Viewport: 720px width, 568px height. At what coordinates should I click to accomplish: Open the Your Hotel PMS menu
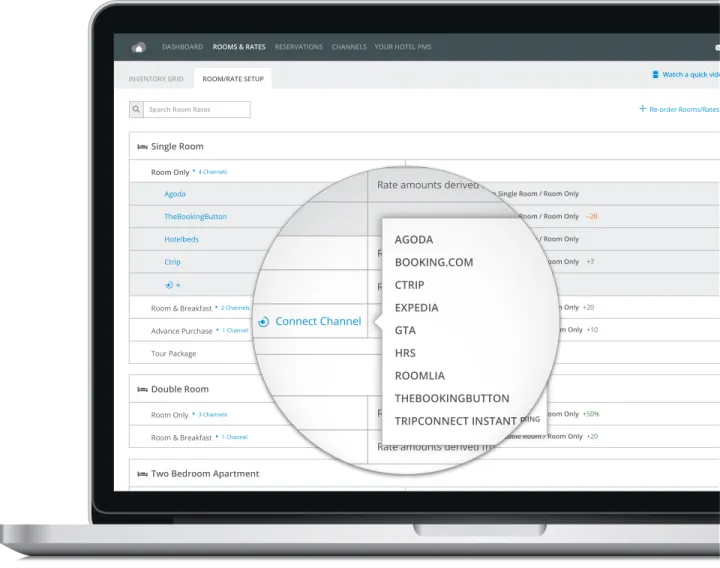403,47
